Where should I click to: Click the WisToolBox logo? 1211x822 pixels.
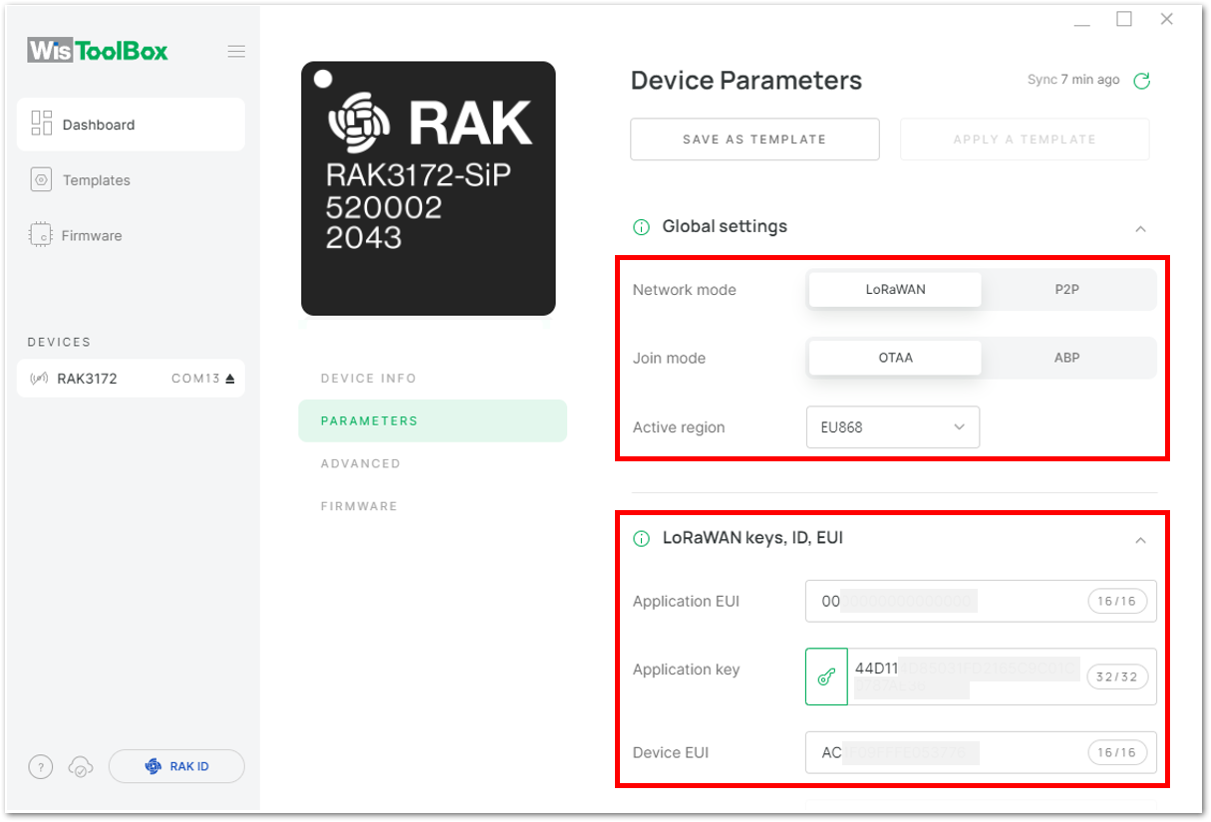click(x=98, y=50)
